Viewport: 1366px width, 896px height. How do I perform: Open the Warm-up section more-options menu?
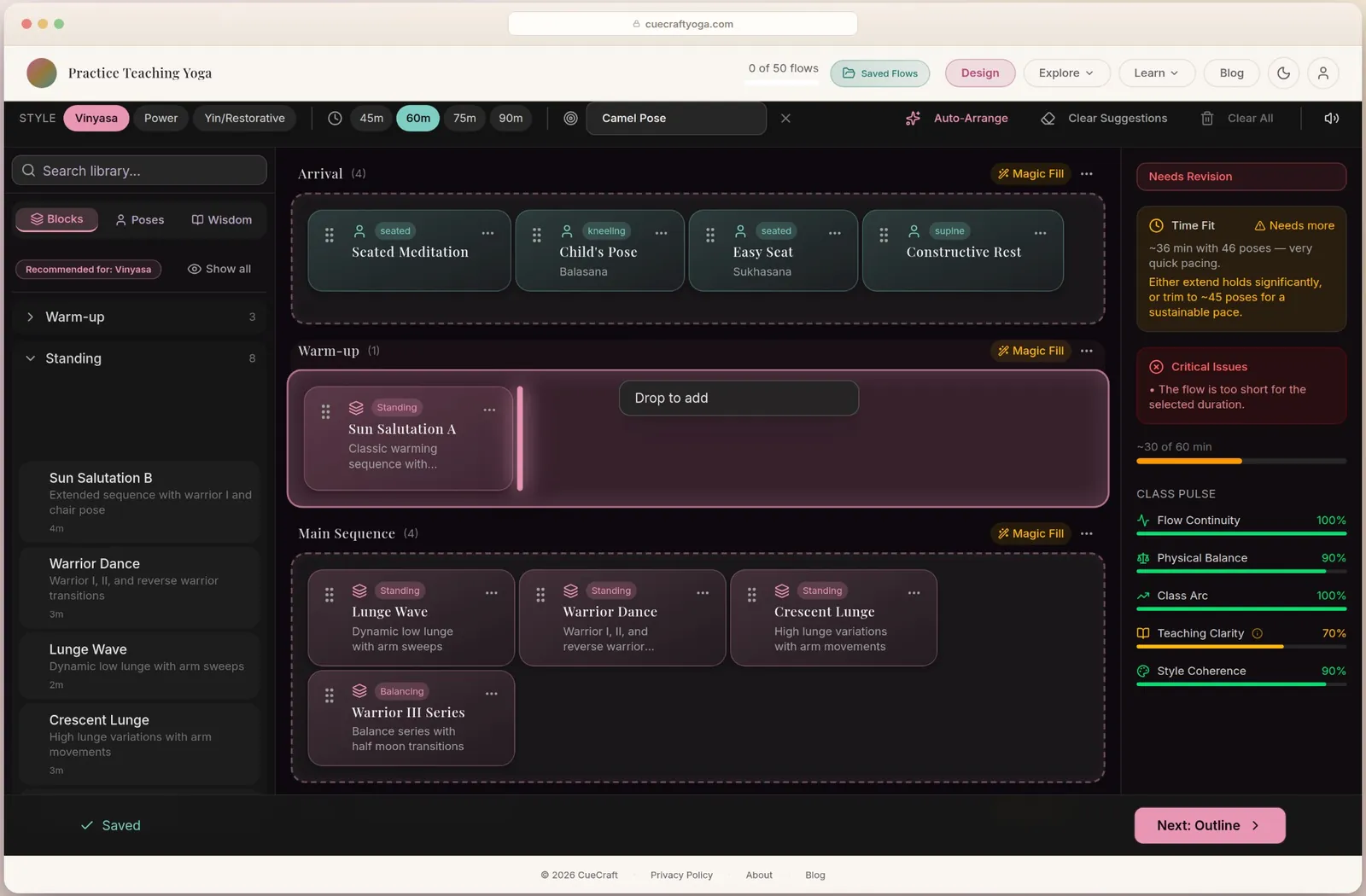pyautogui.click(x=1086, y=352)
